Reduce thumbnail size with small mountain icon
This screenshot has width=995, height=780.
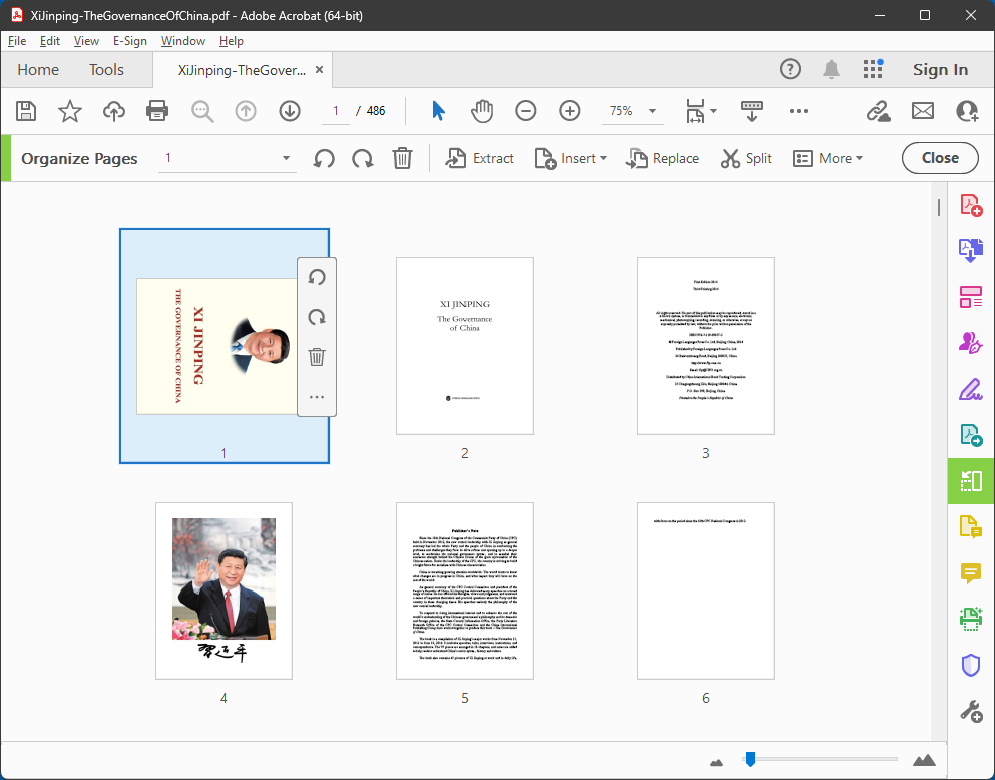pyautogui.click(x=716, y=761)
